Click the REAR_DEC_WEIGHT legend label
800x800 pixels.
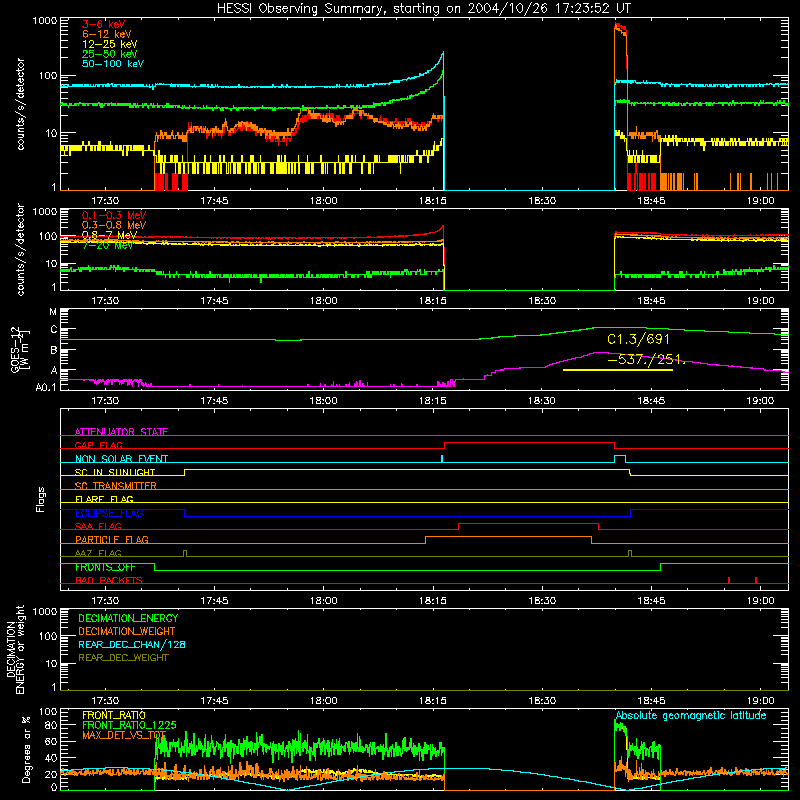pos(123,658)
